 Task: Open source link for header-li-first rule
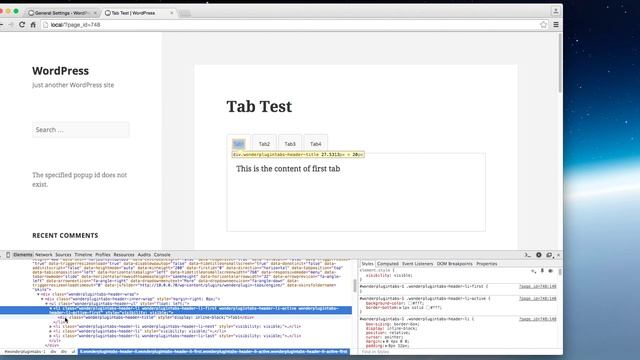[x=538, y=287]
